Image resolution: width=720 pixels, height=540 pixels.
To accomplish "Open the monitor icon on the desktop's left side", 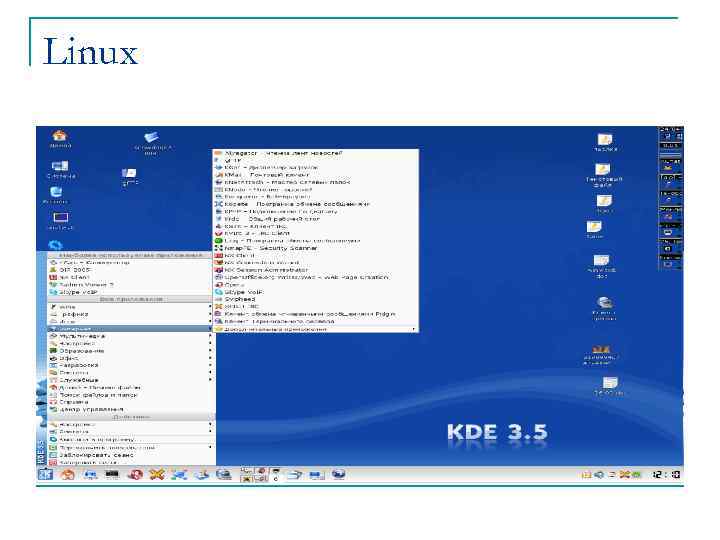I will [x=60, y=217].
